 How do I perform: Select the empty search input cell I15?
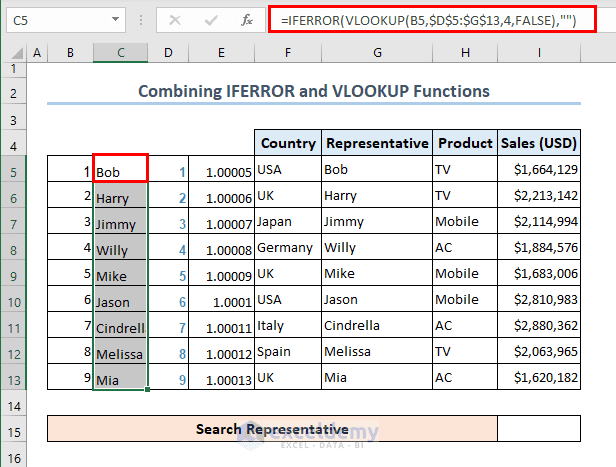click(539, 429)
